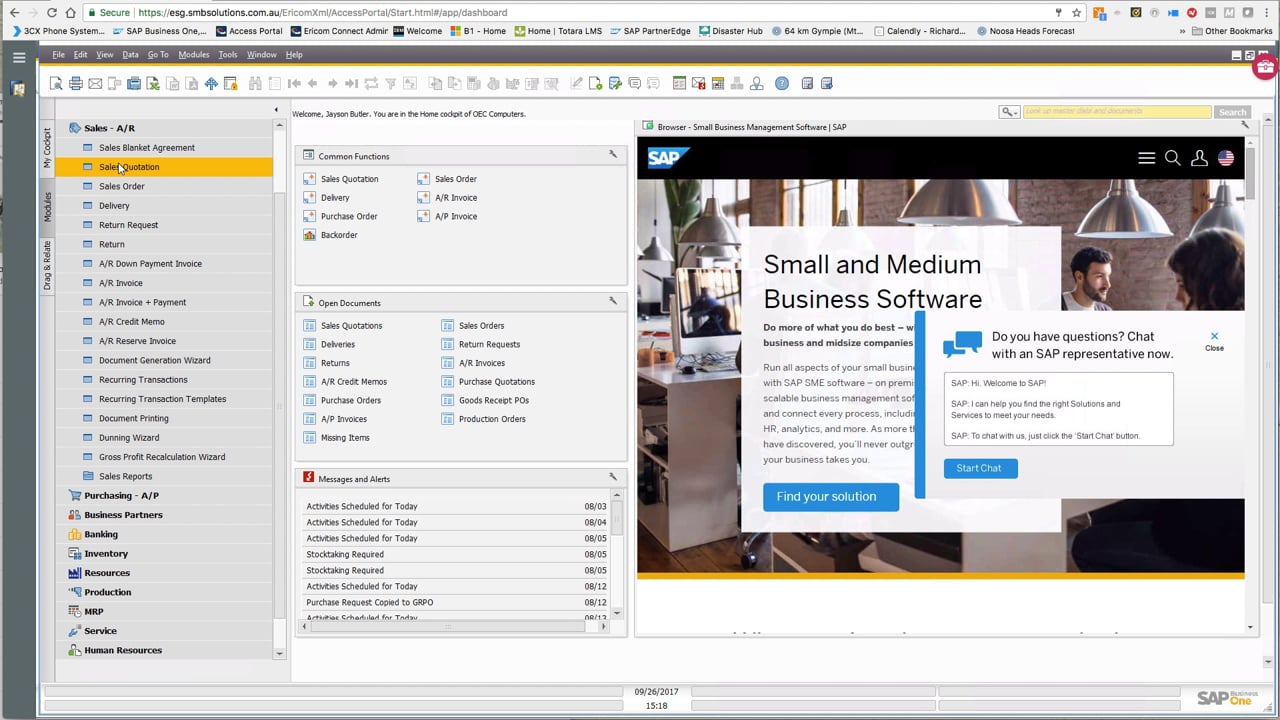Screen dimensions: 1280x720
Task: Switch to the My Cockpit side tab
Action: click(x=47, y=149)
